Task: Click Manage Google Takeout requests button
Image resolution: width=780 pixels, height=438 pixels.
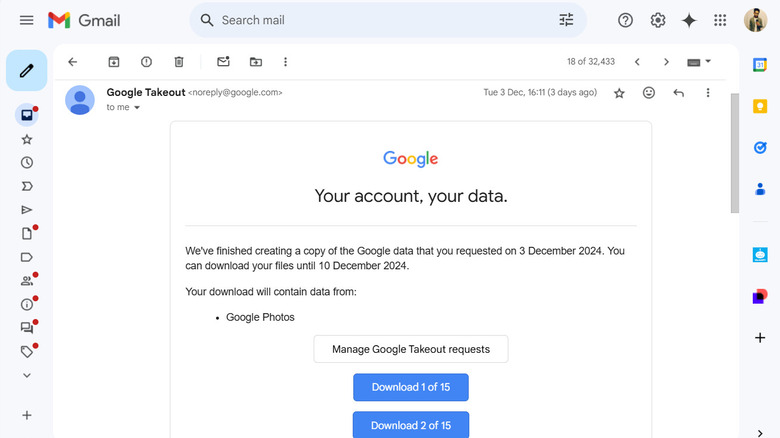Action: 410,349
